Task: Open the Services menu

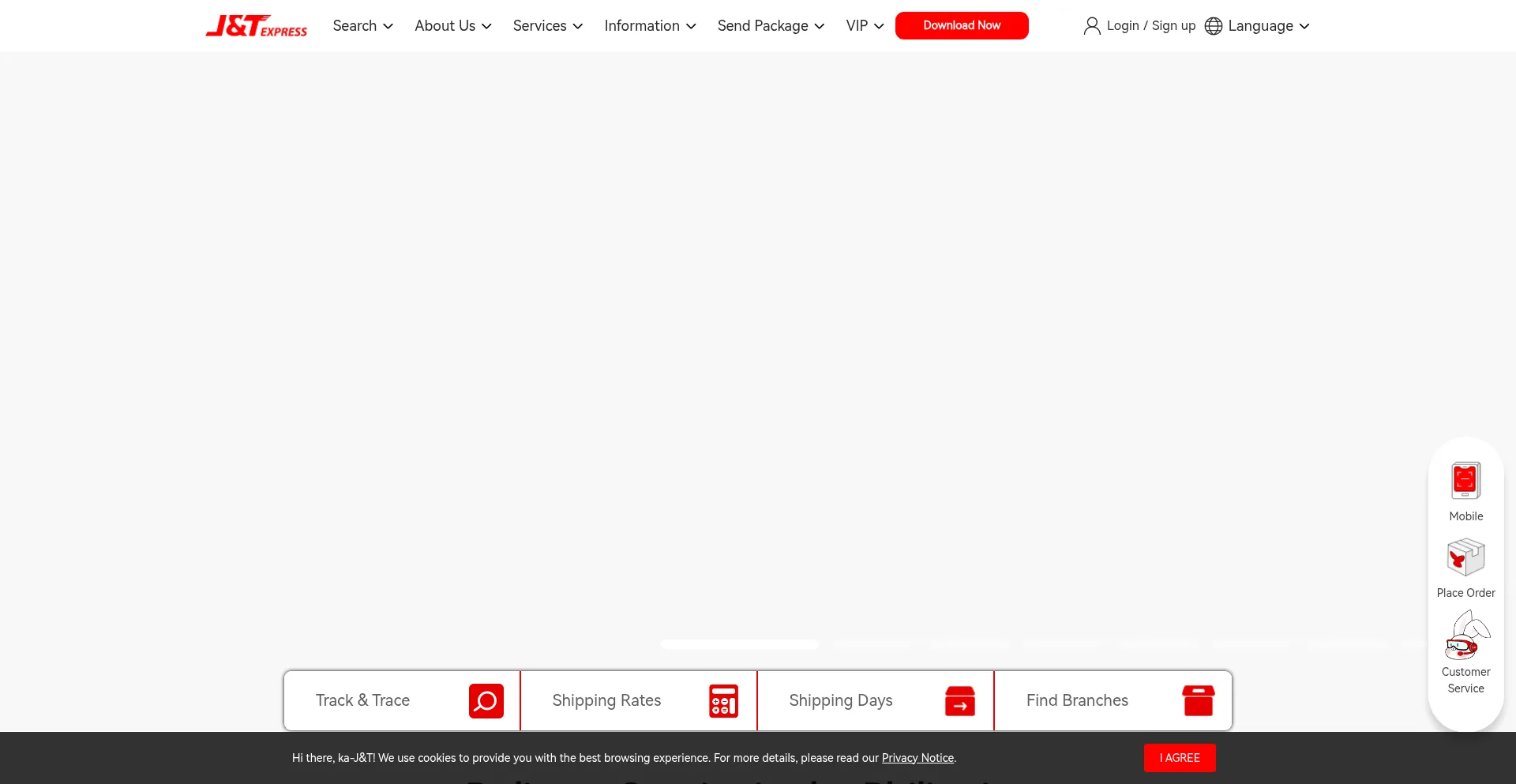Action: (x=547, y=26)
